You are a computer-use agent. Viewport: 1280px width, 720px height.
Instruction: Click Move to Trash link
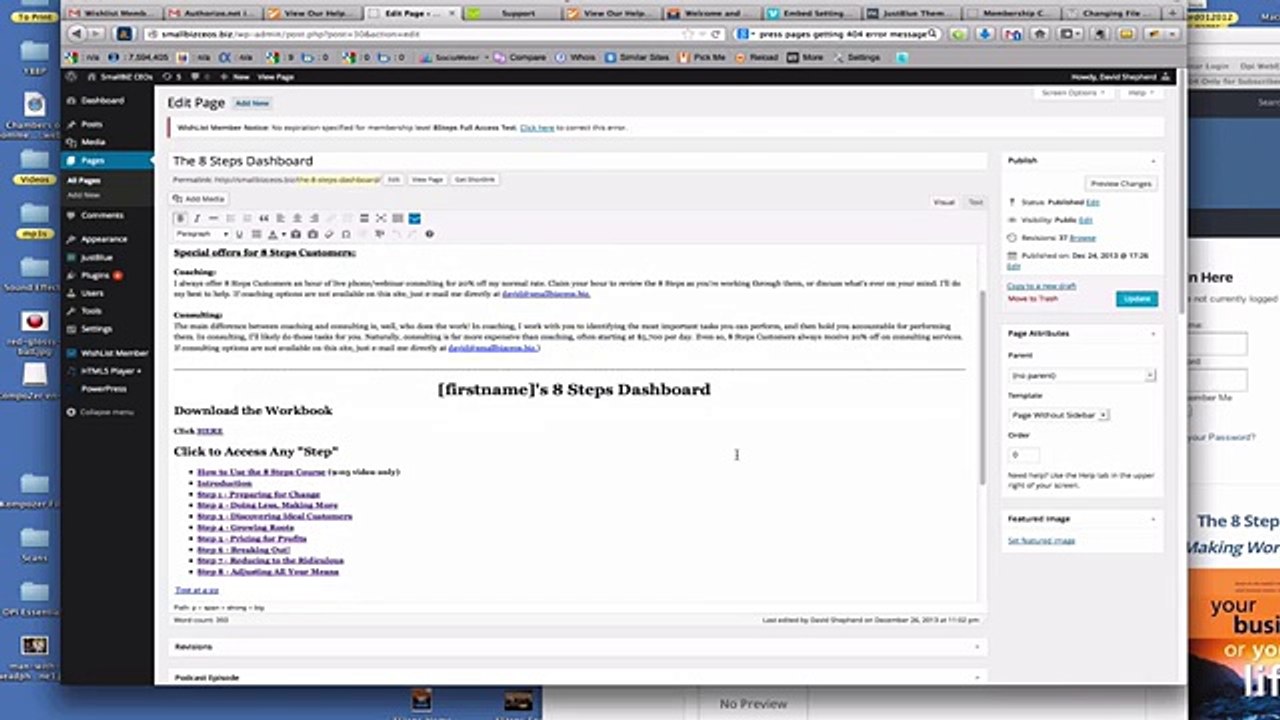[x=1032, y=299]
